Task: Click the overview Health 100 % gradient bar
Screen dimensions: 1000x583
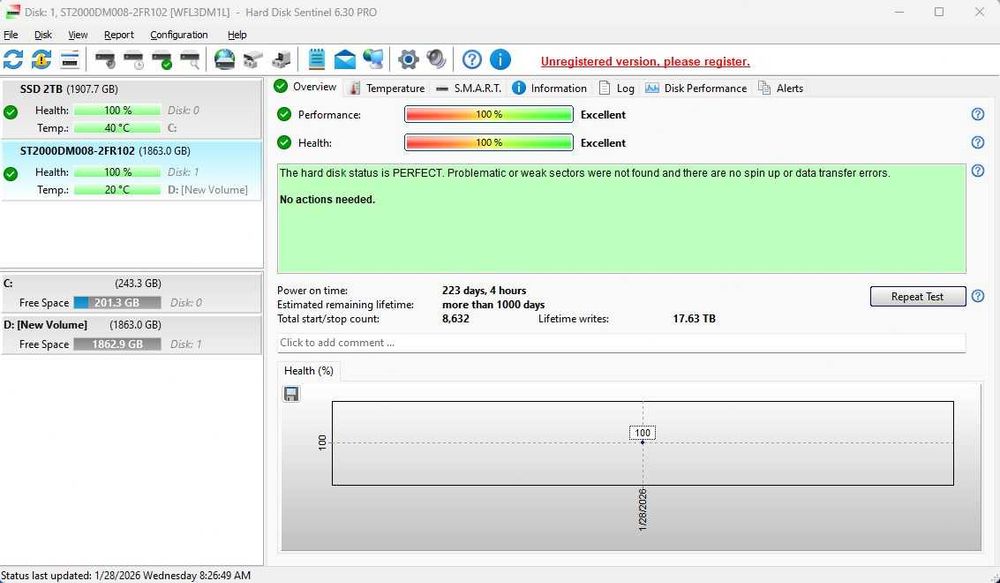Action: (x=489, y=143)
